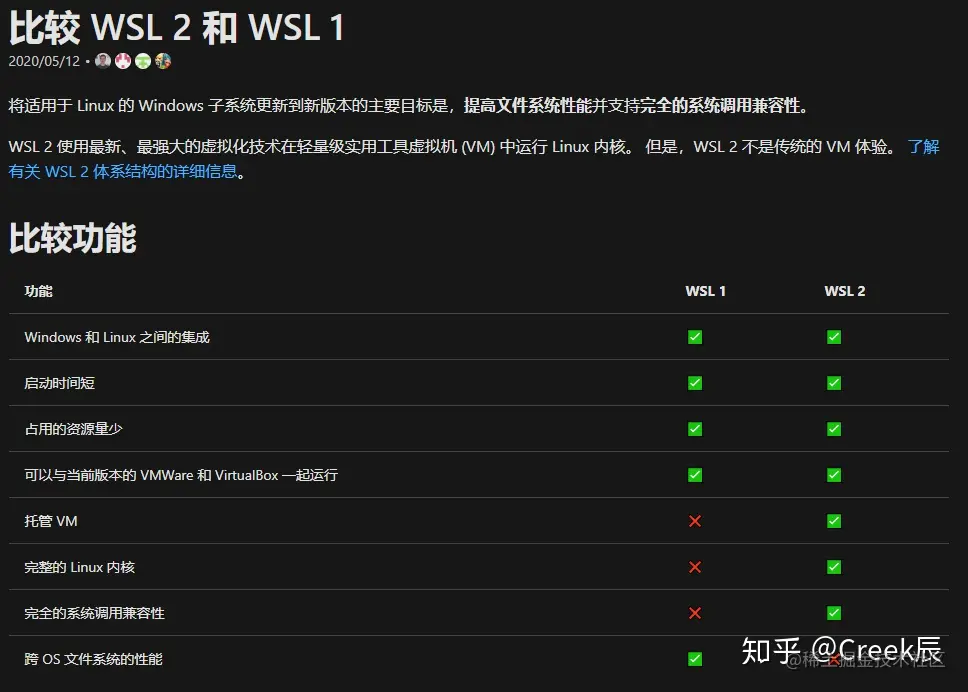Click row label Windows 和 Linux 之间的集成
The image size is (968, 692).
[x=117, y=337]
